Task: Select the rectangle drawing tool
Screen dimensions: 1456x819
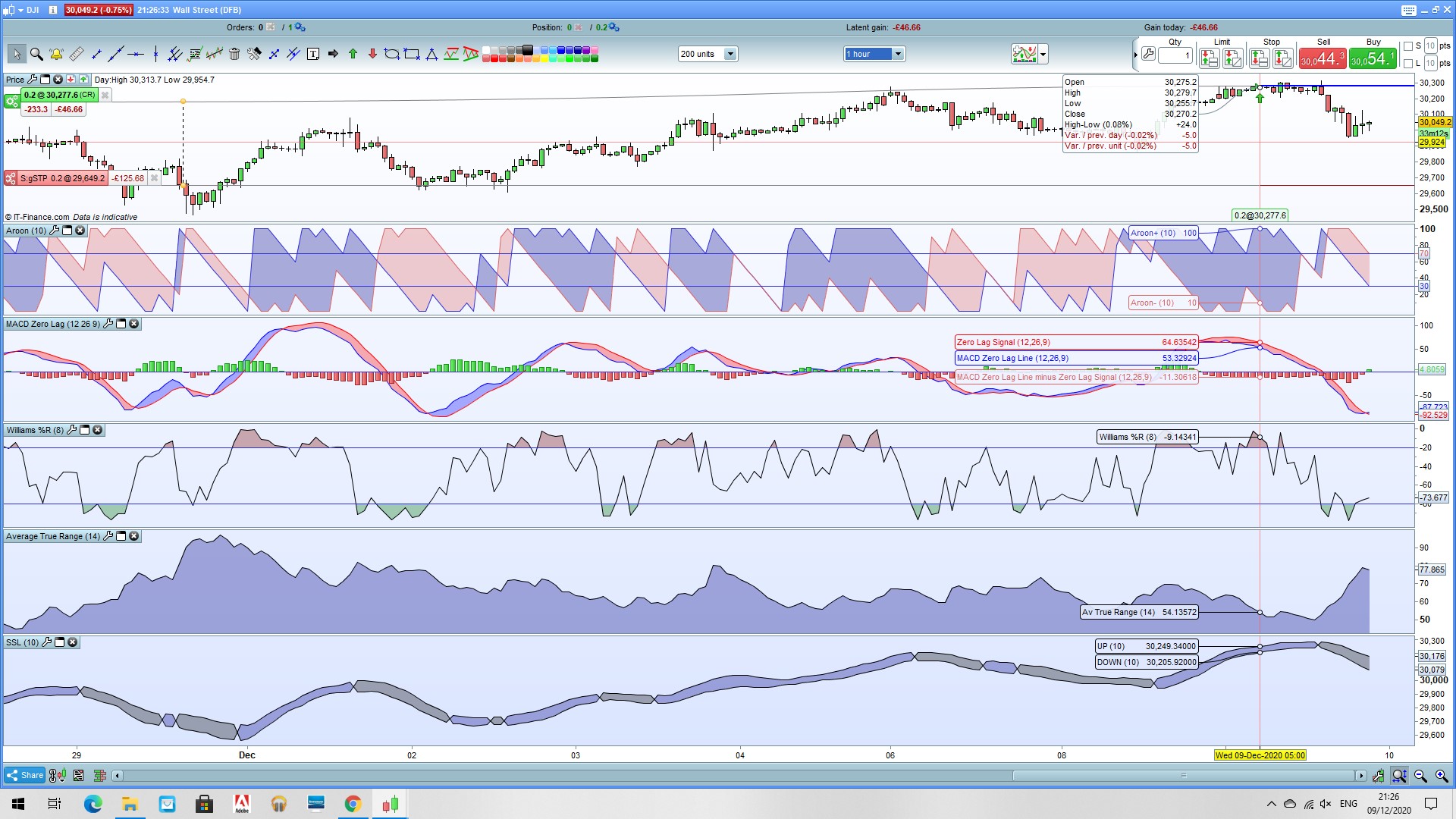Action: point(412,54)
